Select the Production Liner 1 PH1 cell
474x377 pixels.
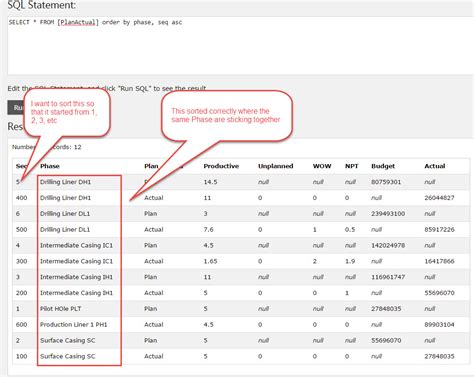73,324
